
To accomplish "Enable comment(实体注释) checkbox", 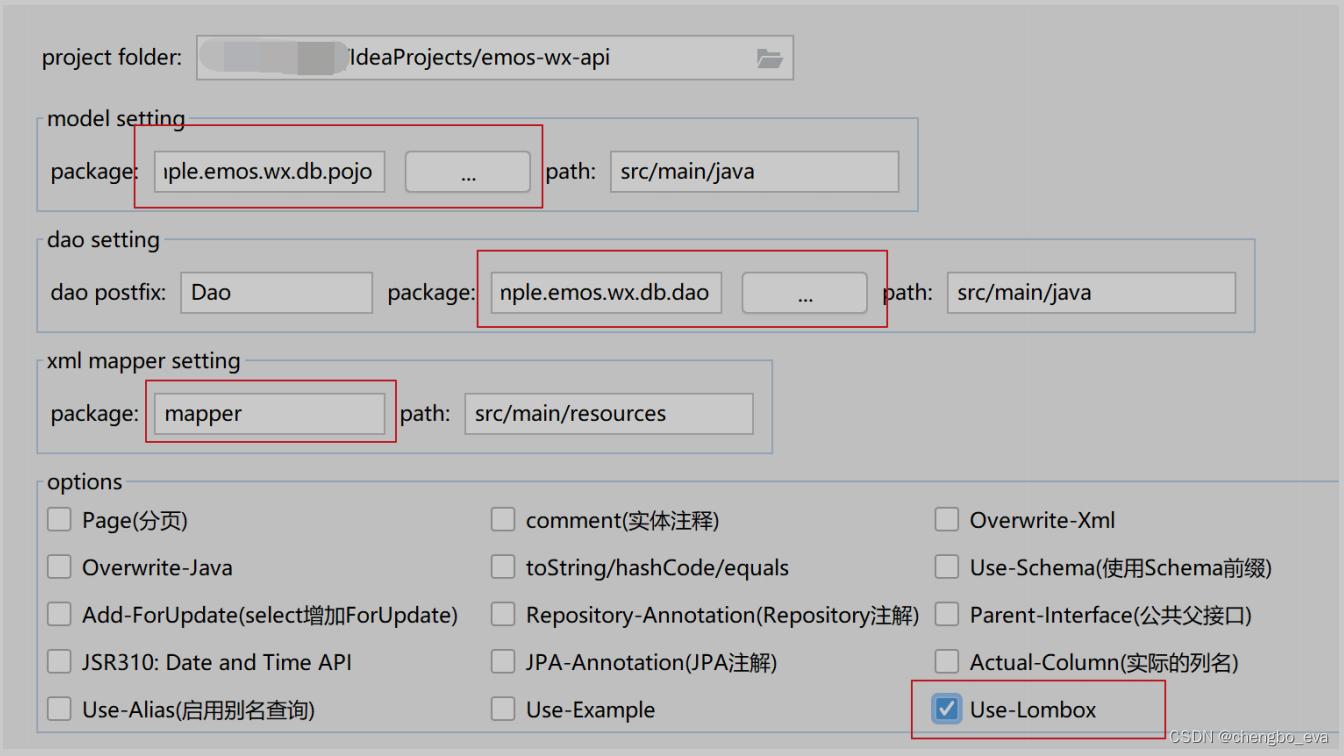I will pos(503,520).
